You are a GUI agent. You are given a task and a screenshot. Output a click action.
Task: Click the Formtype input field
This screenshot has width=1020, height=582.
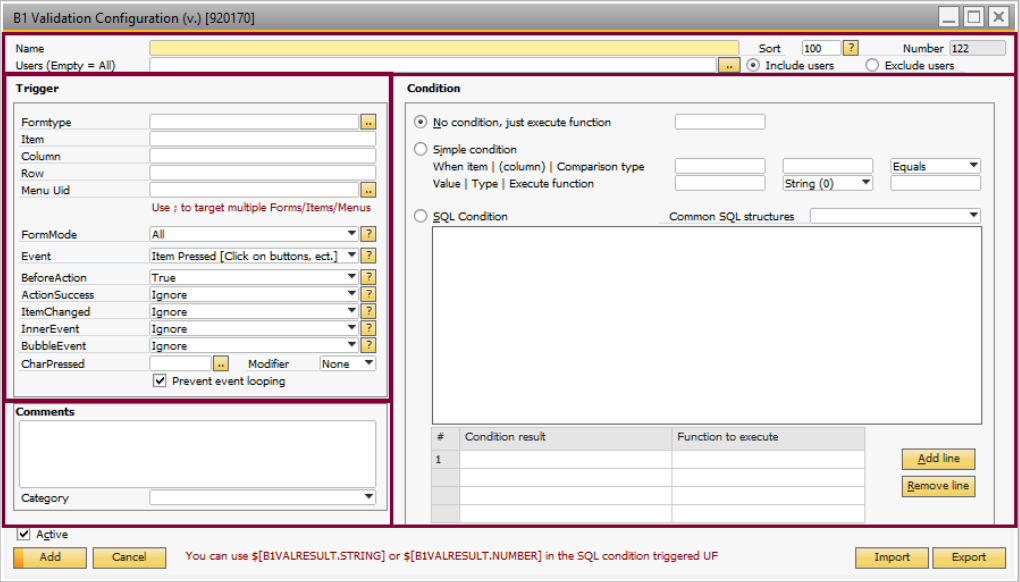[254, 122]
